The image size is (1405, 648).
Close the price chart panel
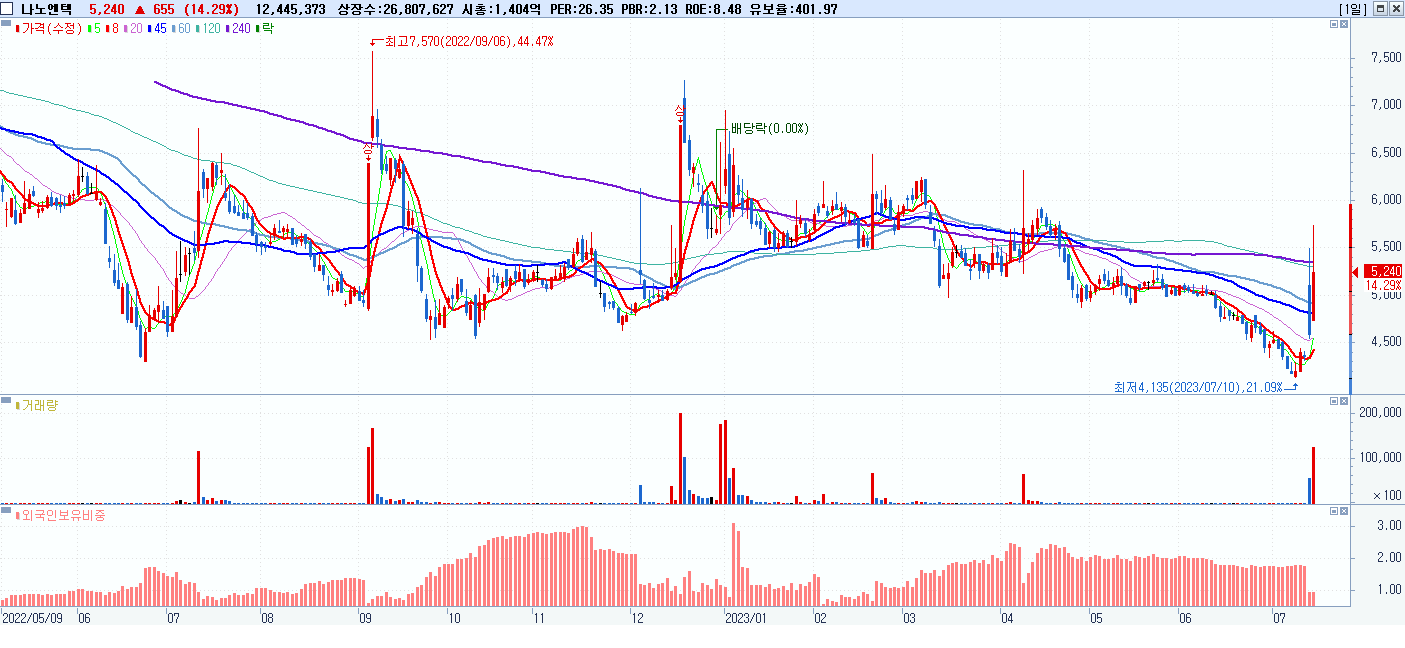1342,26
